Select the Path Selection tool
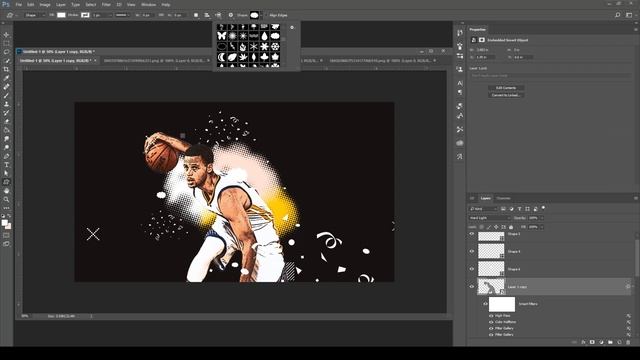This screenshot has width=640, height=360. pos(6,173)
